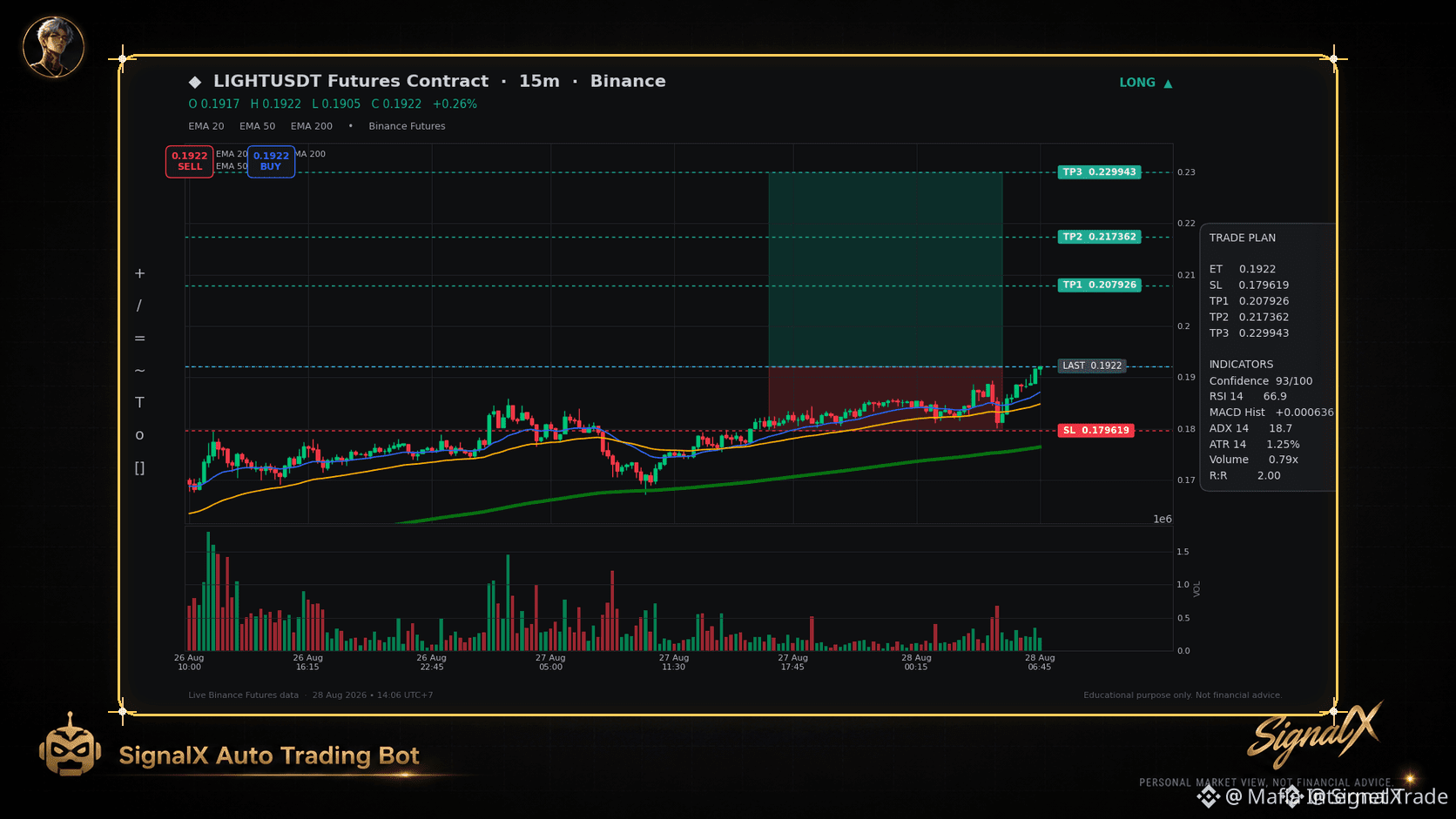Click the LAST 0.1922 price tag

1092,366
